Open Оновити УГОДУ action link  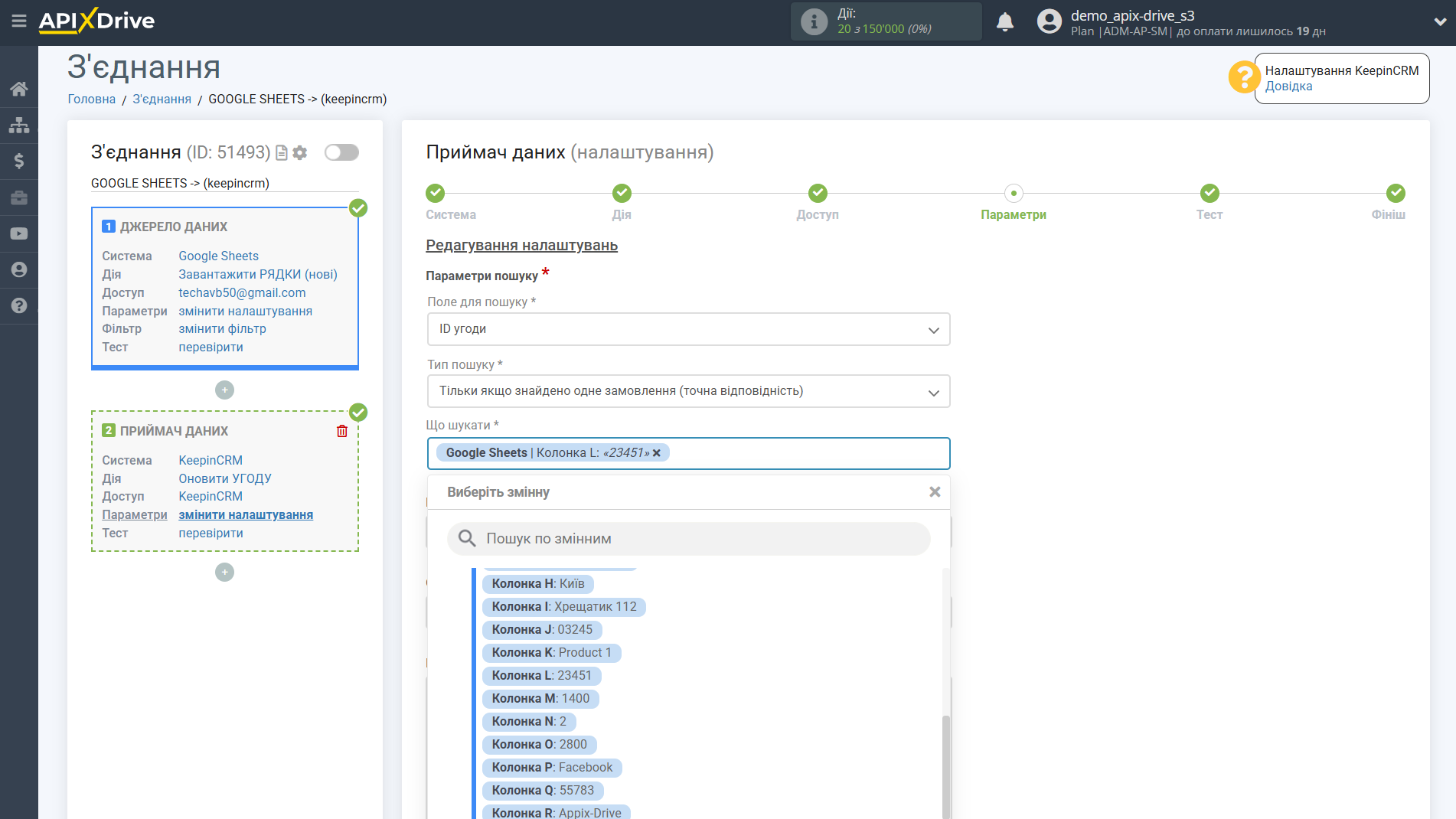click(x=225, y=479)
